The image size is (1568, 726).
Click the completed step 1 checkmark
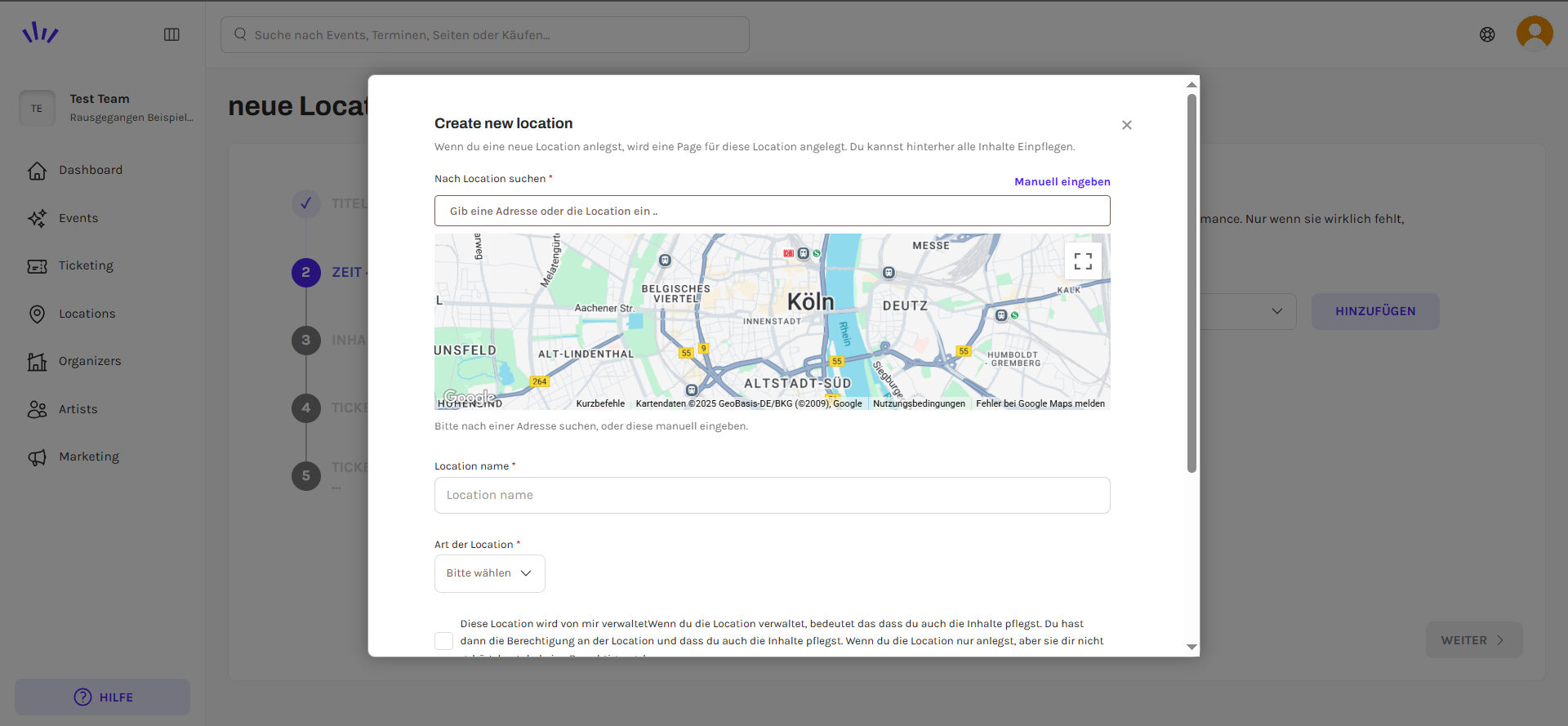pyautogui.click(x=306, y=203)
